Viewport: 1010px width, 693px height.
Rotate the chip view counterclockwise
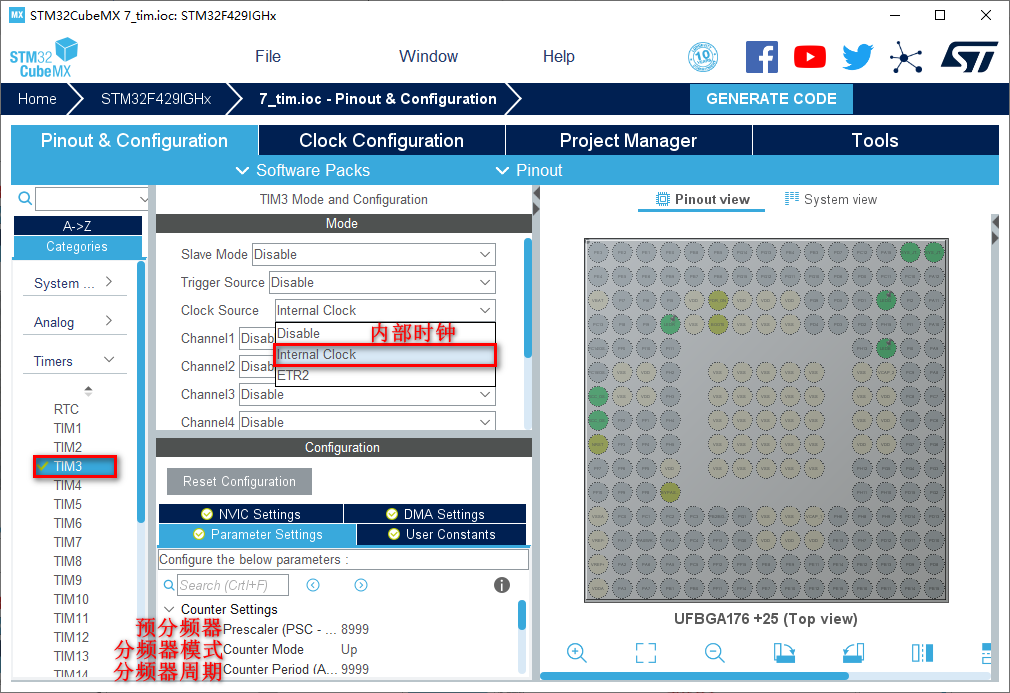pos(852,653)
